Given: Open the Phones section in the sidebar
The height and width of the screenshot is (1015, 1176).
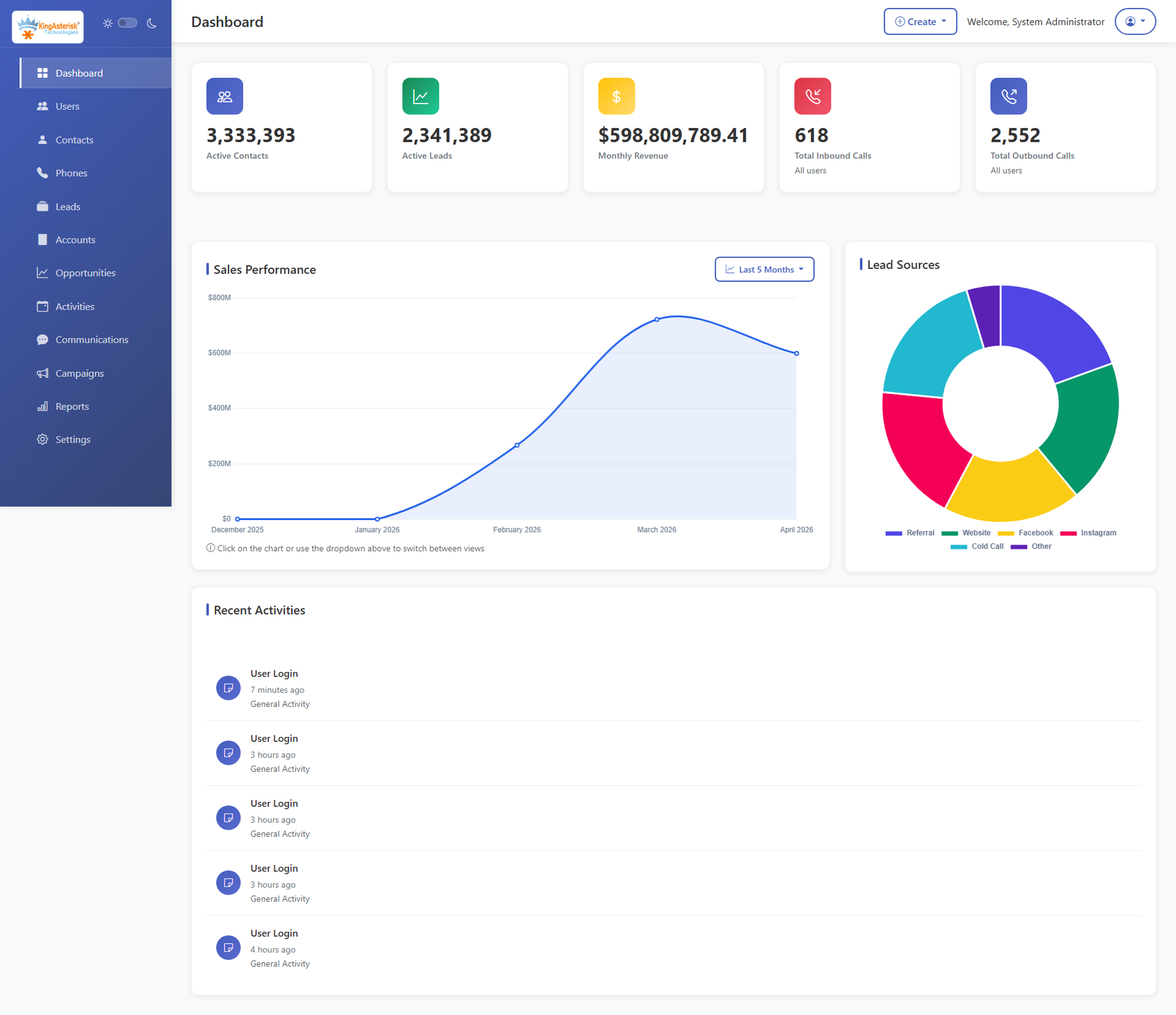Looking at the screenshot, I should coord(71,173).
